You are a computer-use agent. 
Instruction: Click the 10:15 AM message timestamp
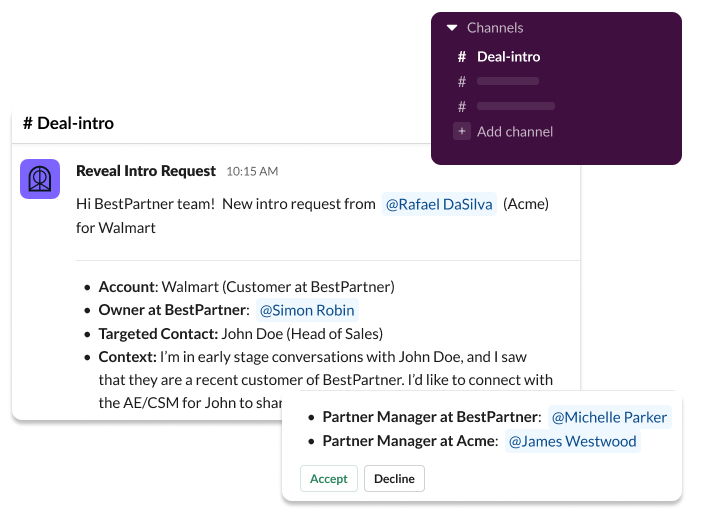tap(252, 172)
